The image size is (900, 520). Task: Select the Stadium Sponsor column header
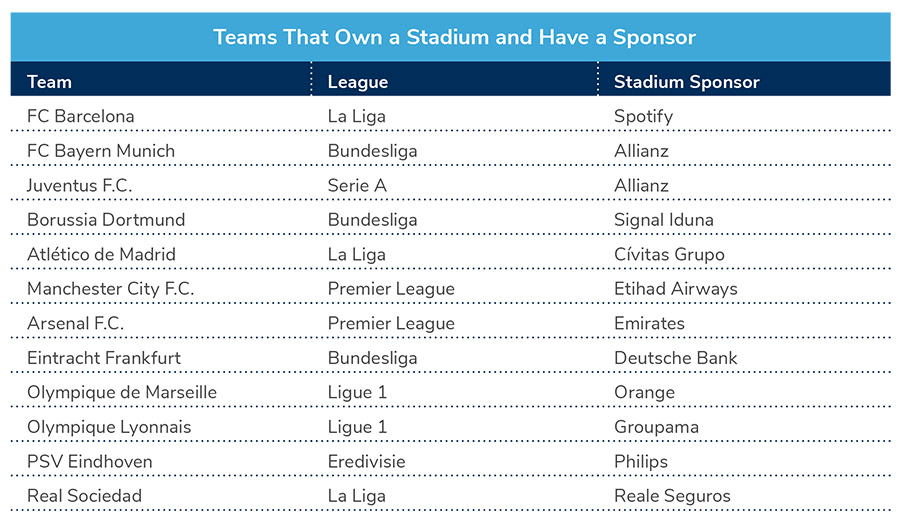686,82
